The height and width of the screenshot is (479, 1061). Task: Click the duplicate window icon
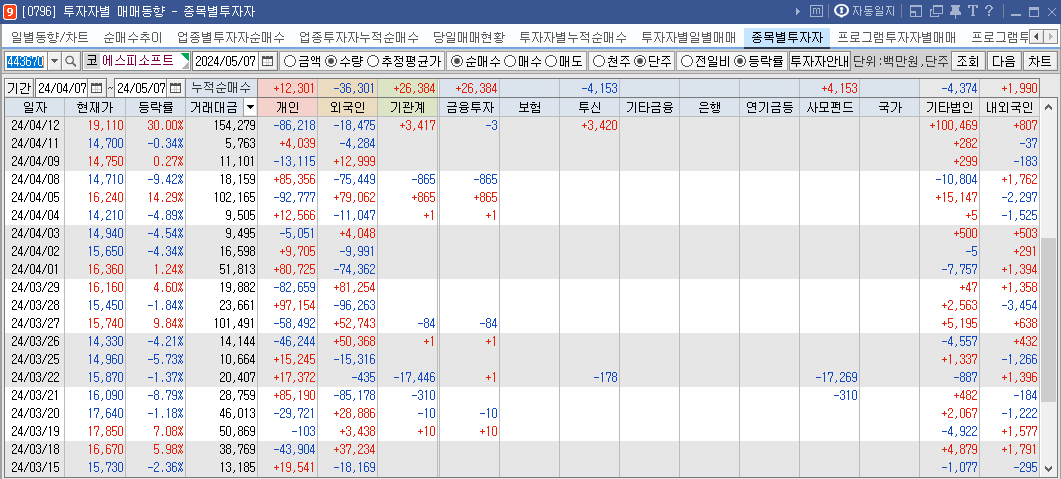(x=936, y=12)
